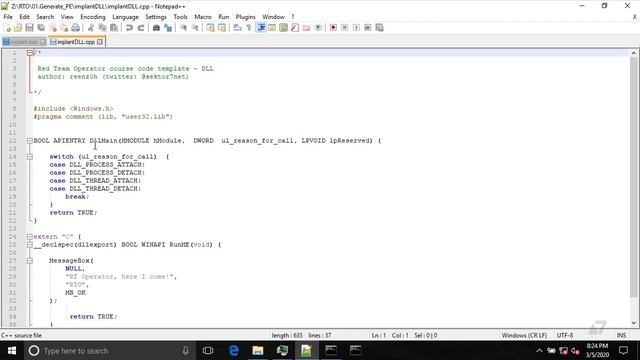This screenshot has width=640, height=360.
Task: Open the Search menu
Action: point(45,17)
